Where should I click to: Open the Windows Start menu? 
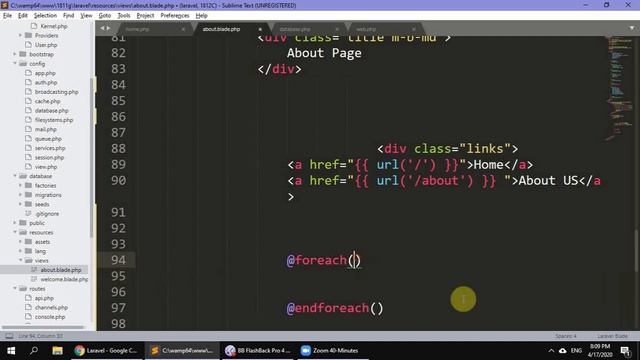(x=11, y=351)
